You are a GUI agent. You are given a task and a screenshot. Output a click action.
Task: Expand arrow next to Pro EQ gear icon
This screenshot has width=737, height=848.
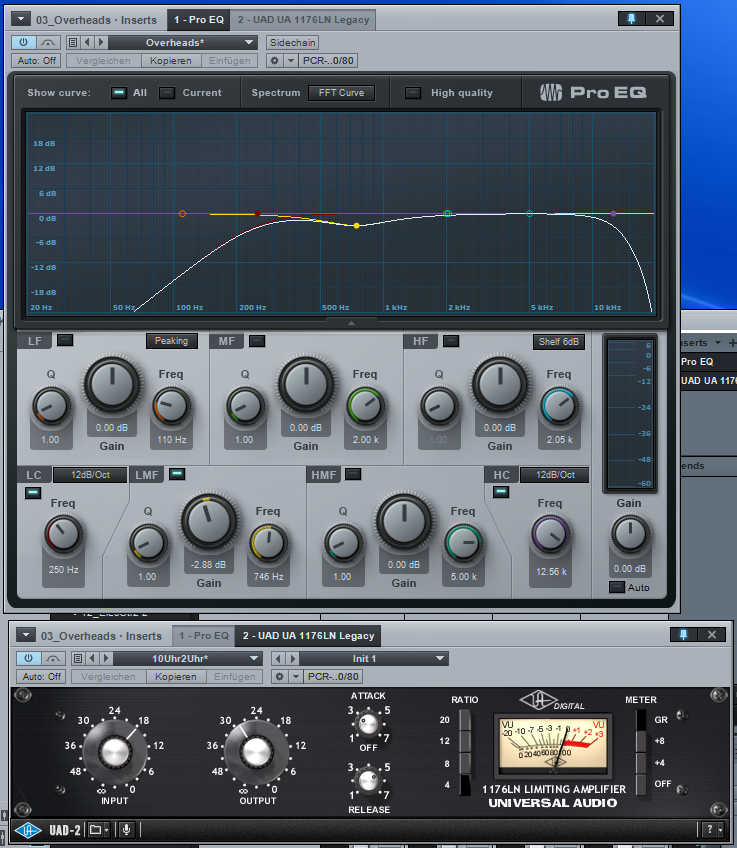pyautogui.click(x=291, y=61)
